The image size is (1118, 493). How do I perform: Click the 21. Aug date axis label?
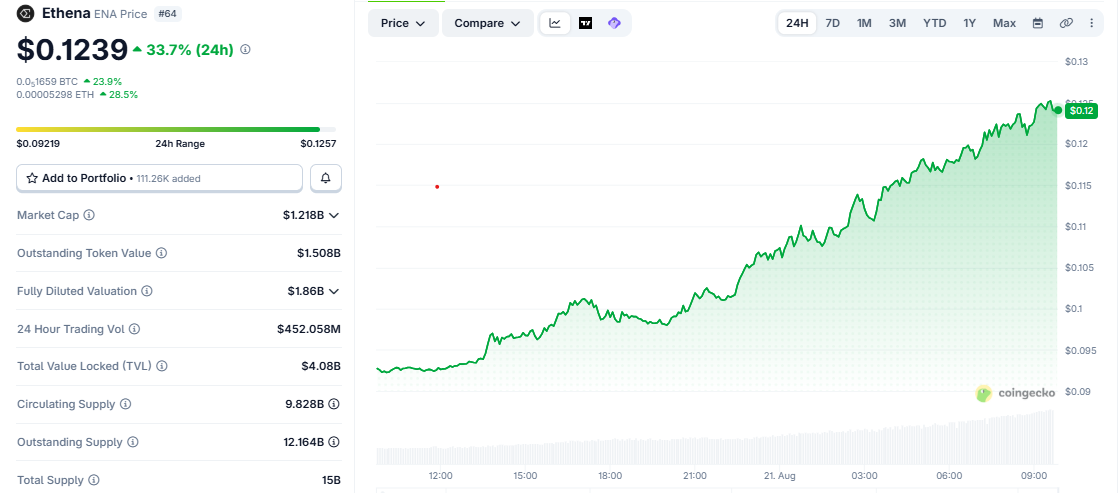coord(777,476)
